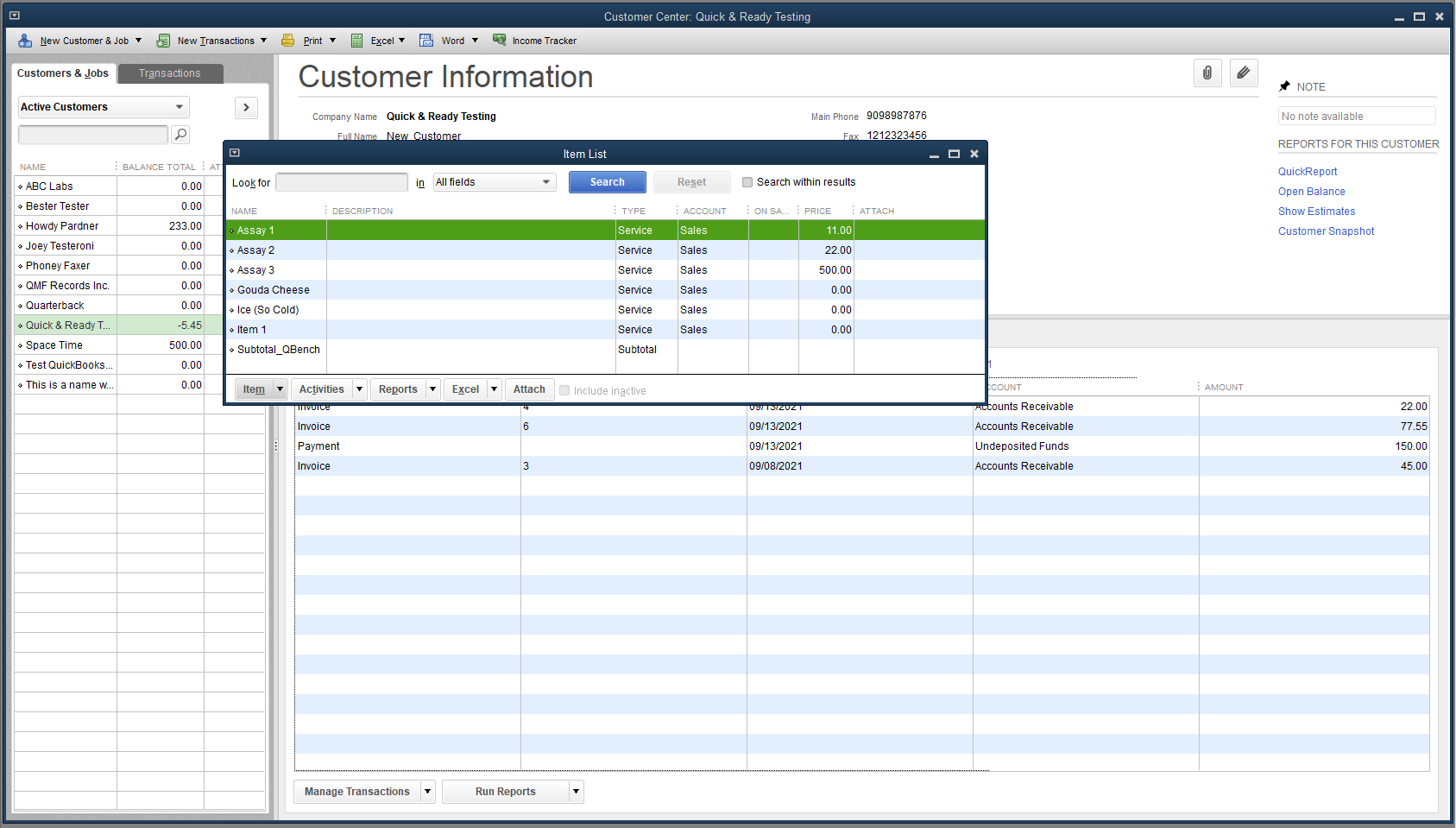Image resolution: width=1456 pixels, height=828 pixels.
Task: Open the Excel menu in Customer Center toolbar
Action: 382,41
